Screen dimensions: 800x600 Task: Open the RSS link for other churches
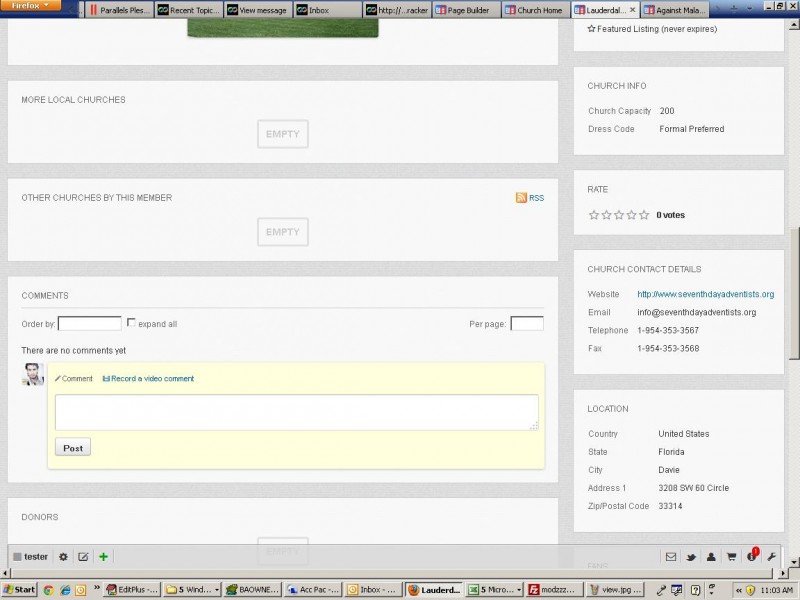pos(536,198)
